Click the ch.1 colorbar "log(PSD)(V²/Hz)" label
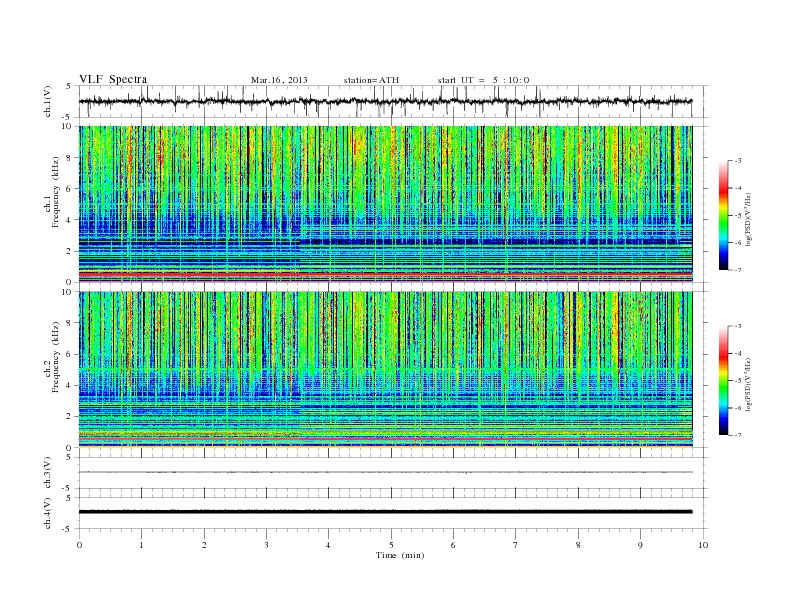This screenshot has height=612, width=792. (749, 220)
